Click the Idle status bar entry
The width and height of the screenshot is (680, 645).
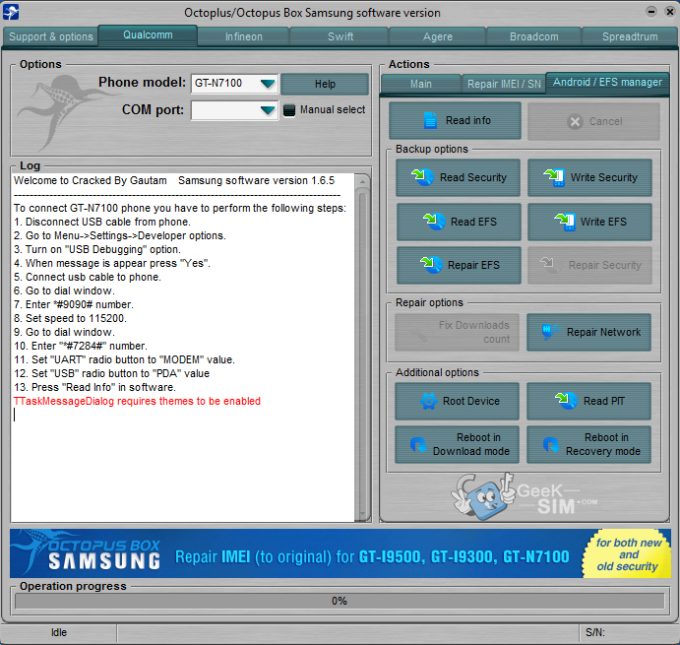tap(59, 632)
